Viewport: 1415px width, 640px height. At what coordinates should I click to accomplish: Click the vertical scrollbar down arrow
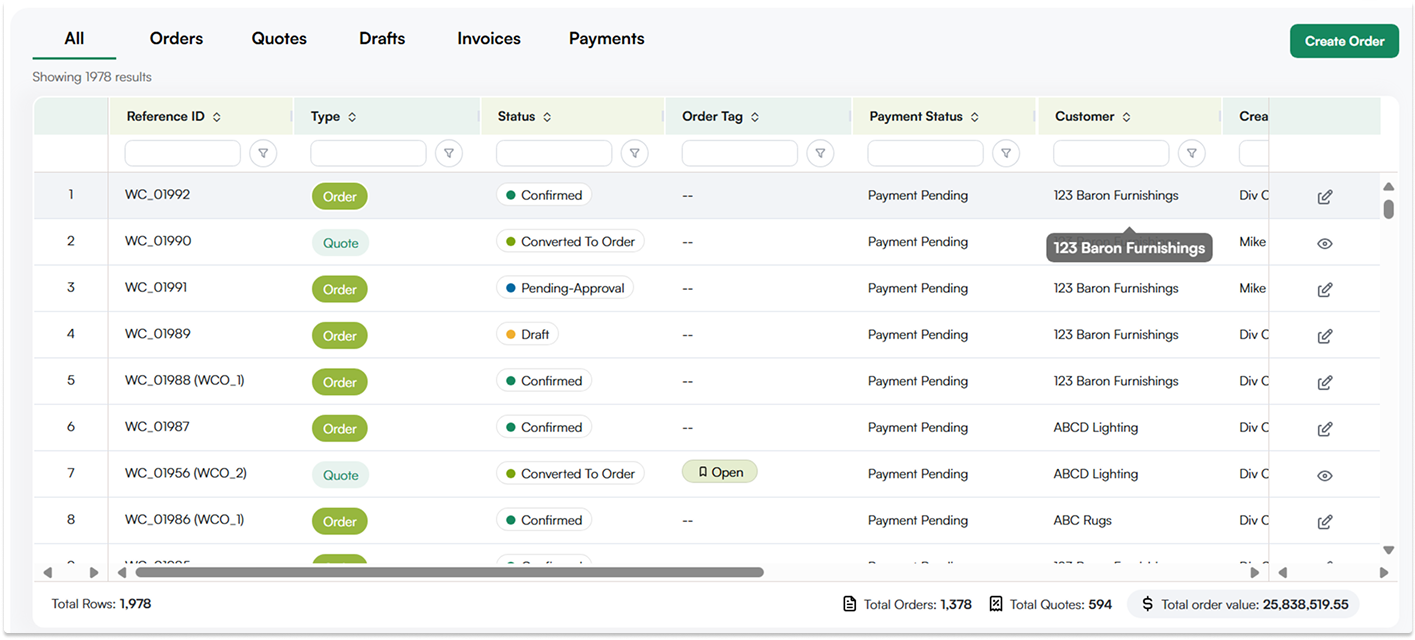1388,550
